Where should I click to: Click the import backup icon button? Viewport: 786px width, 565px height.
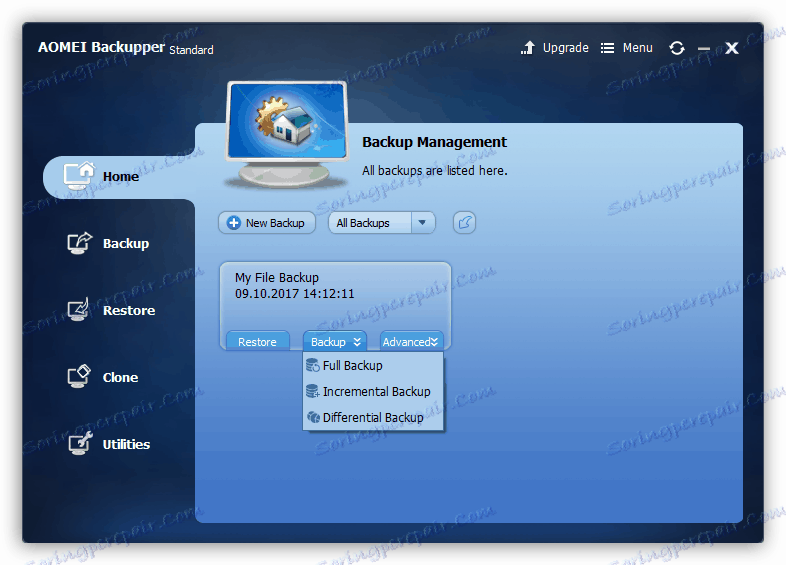(x=464, y=223)
